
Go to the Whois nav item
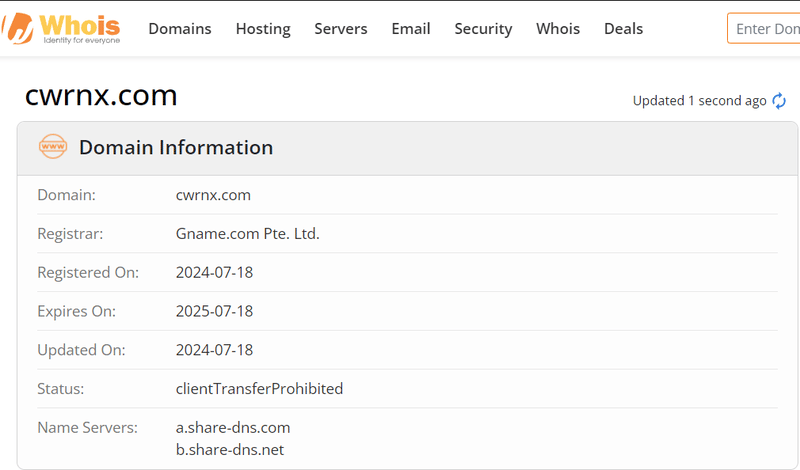click(x=558, y=29)
